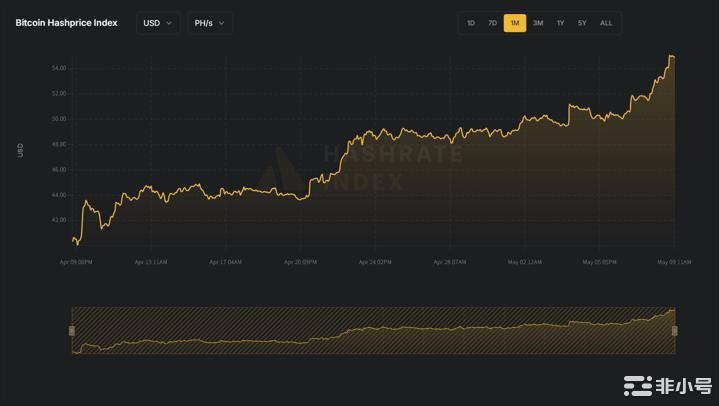Screen dimensions: 719x406
Task: Click the Apr 20 x-axis date label
Action: point(300,262)
